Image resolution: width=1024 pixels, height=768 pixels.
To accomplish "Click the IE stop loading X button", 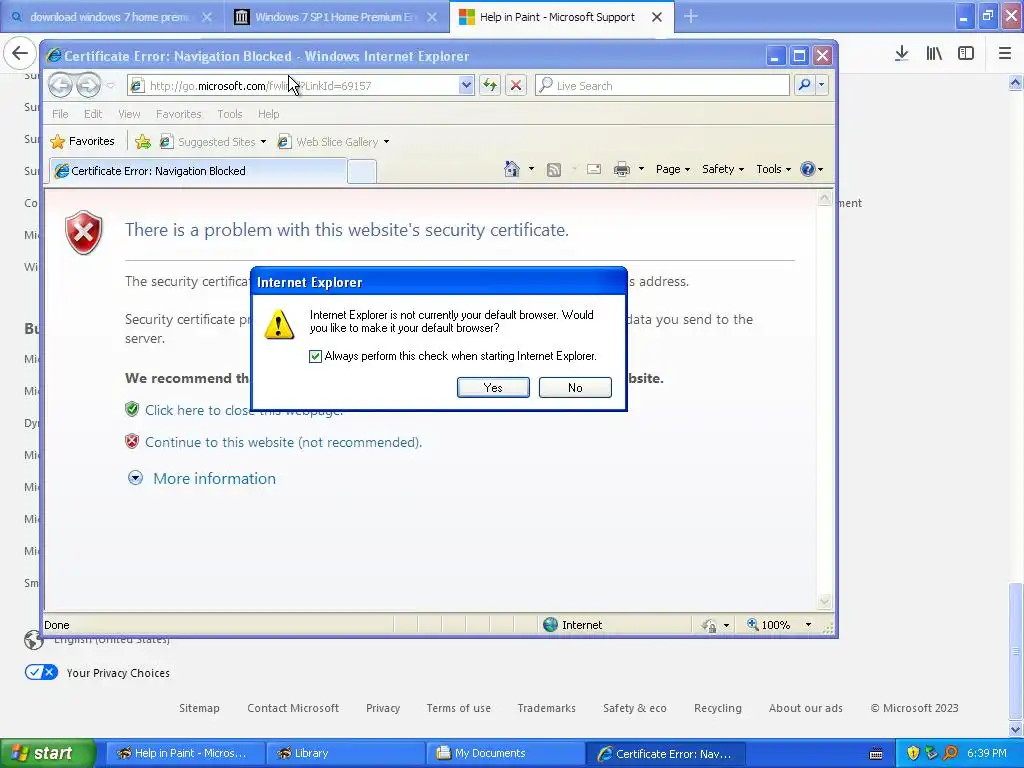I will [x=516, y=86].
